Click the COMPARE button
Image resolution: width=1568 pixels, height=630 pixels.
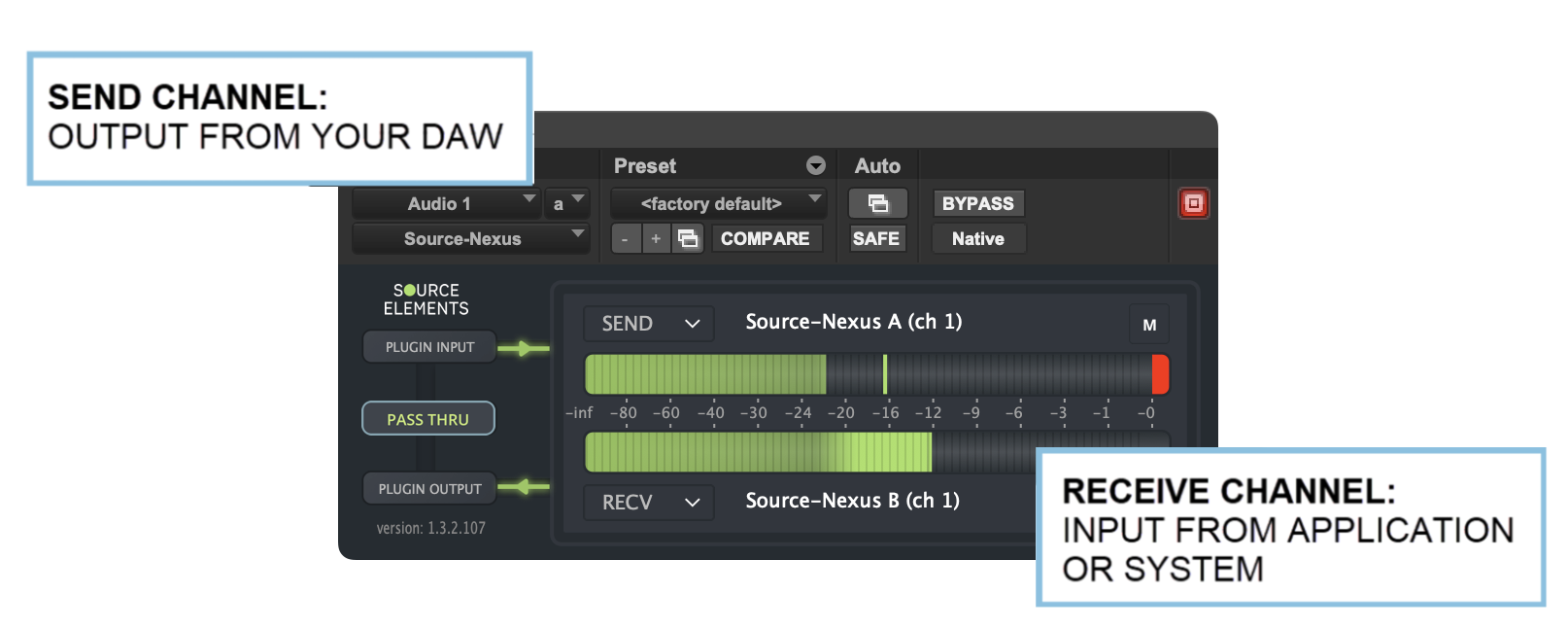pos(765,238)
